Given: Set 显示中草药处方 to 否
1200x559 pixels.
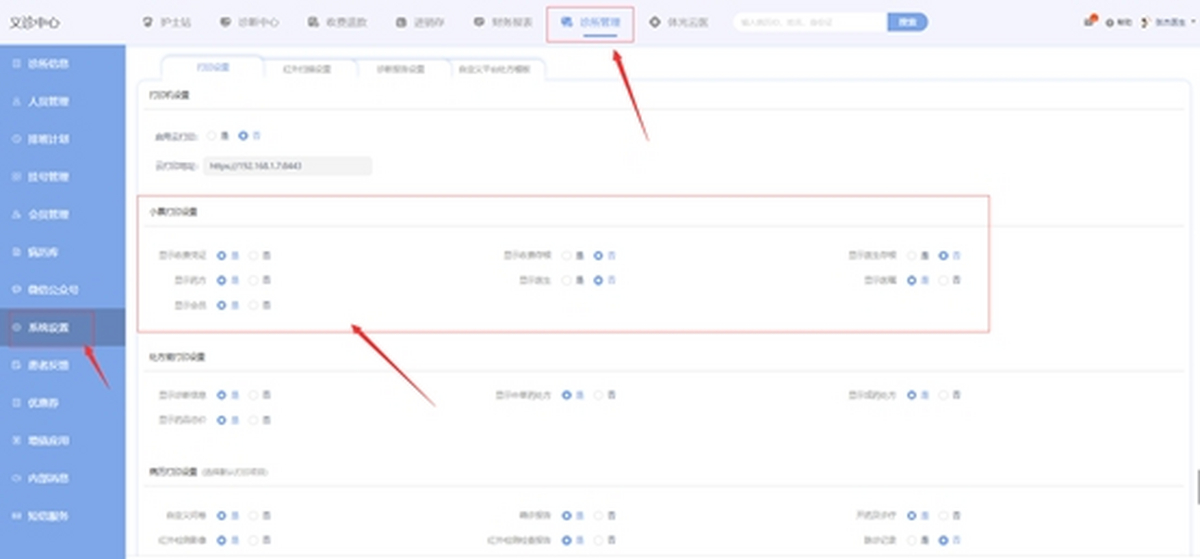Looking at the screenshot, I should tap(598, 395).
